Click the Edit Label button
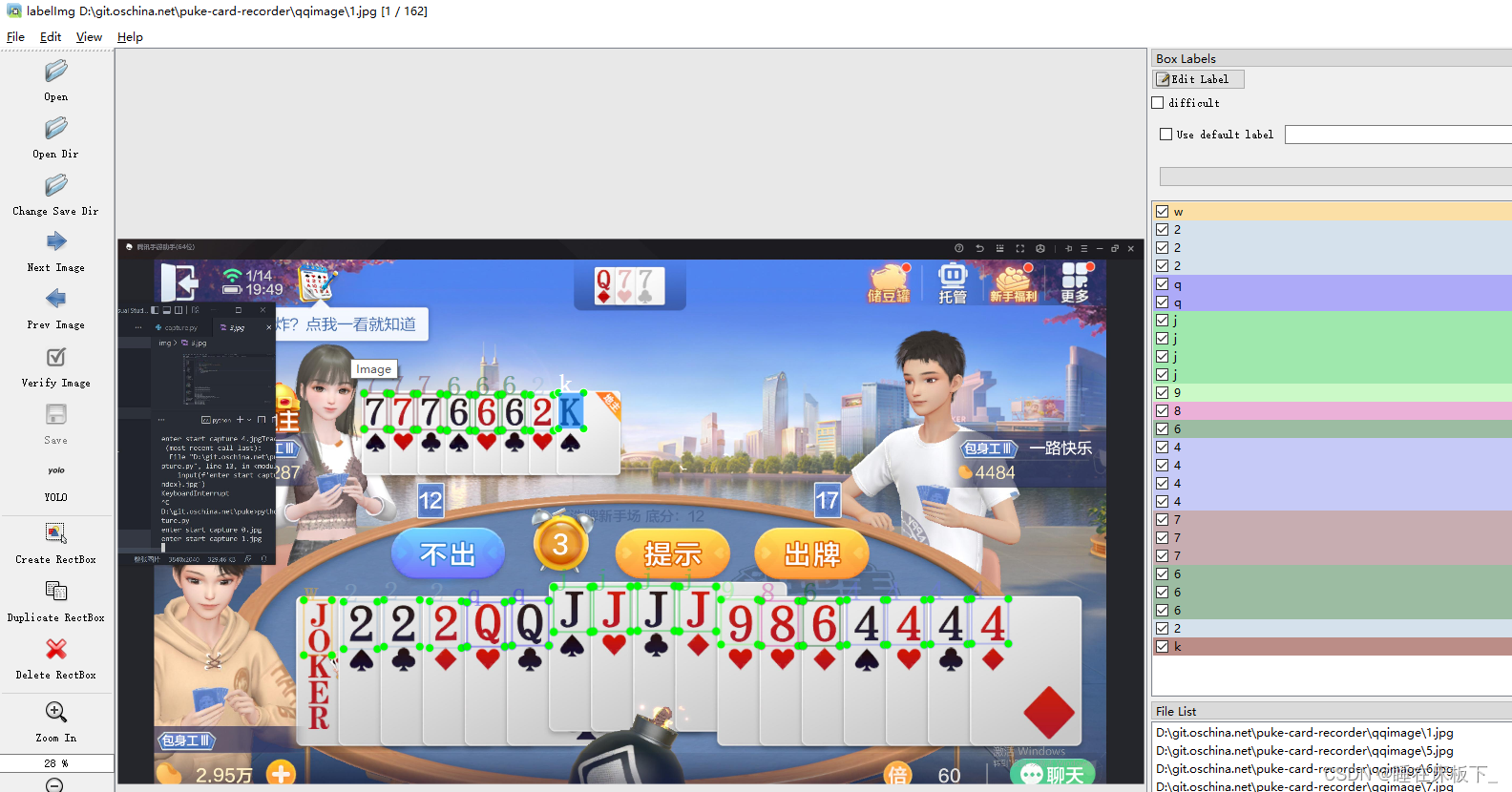Screen dimensions: 1512x792 1199,79
